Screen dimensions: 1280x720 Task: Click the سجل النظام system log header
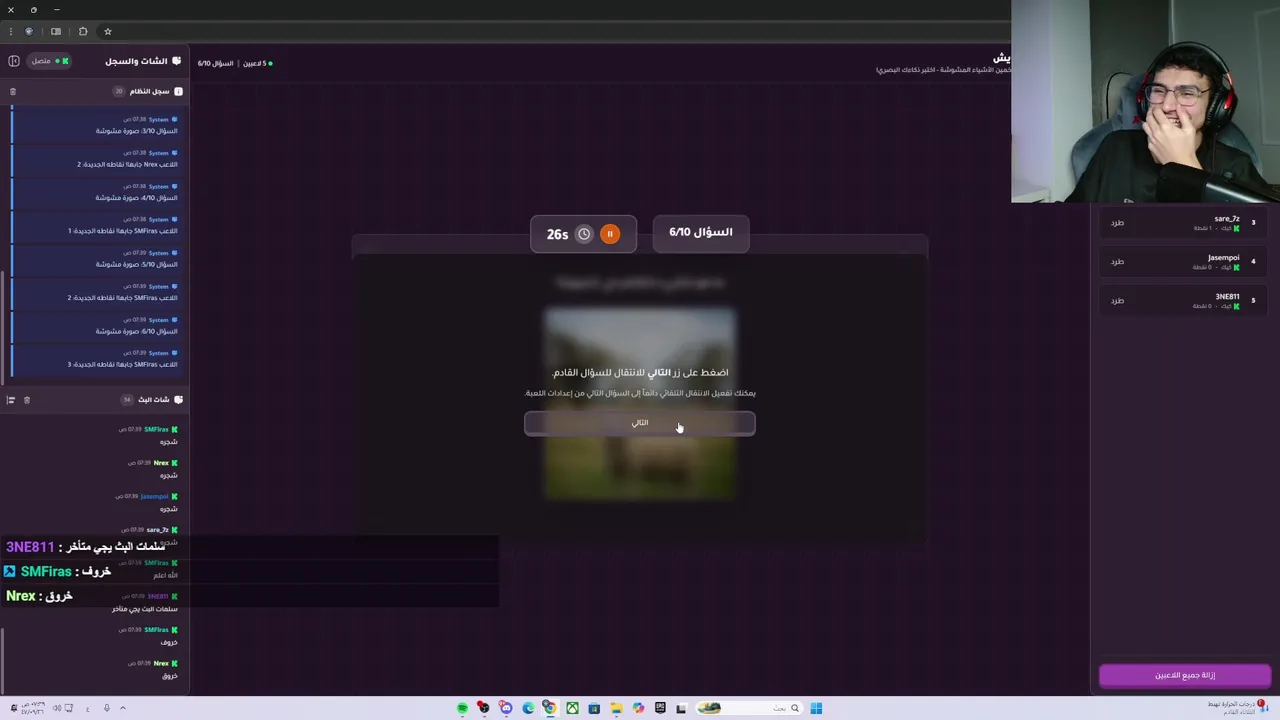[149, 91]
